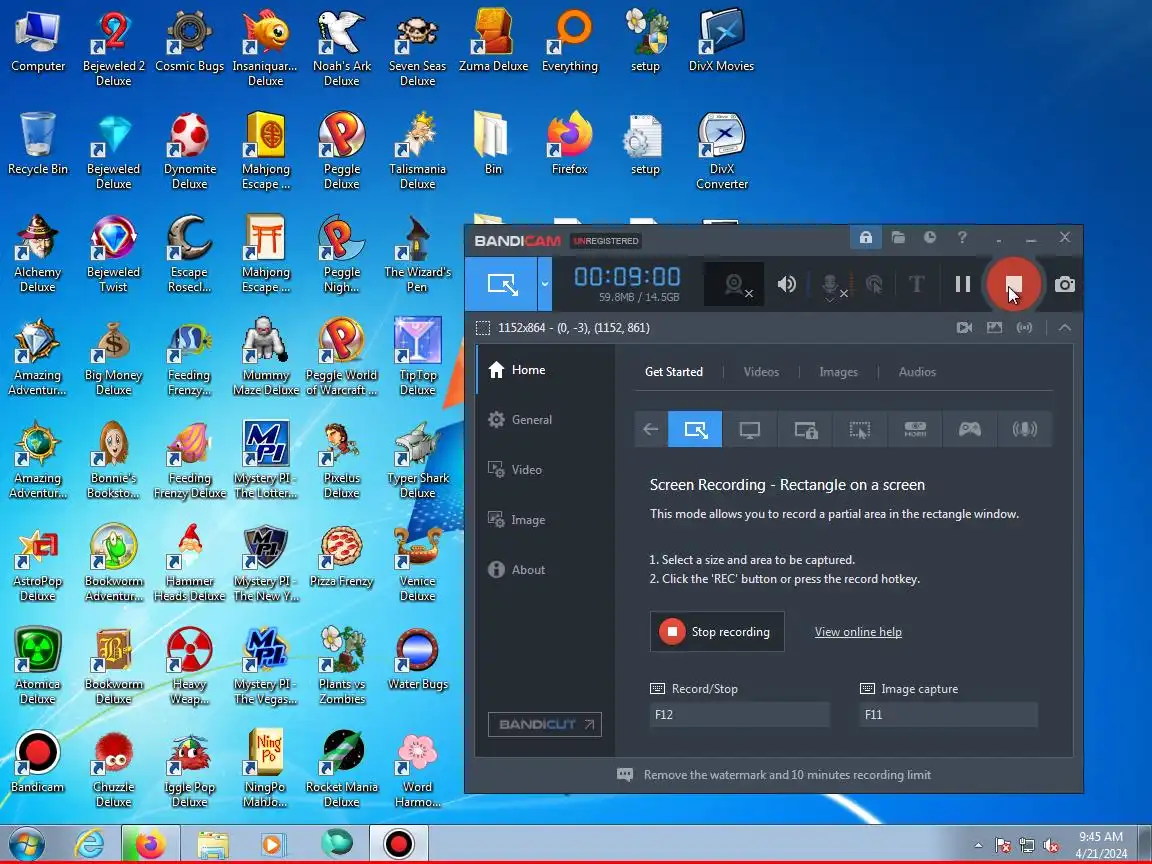Select the rectangle recording mode button
Image resolution: width=1152 pixels, height=864 pixels.
(x=502, y=284)
